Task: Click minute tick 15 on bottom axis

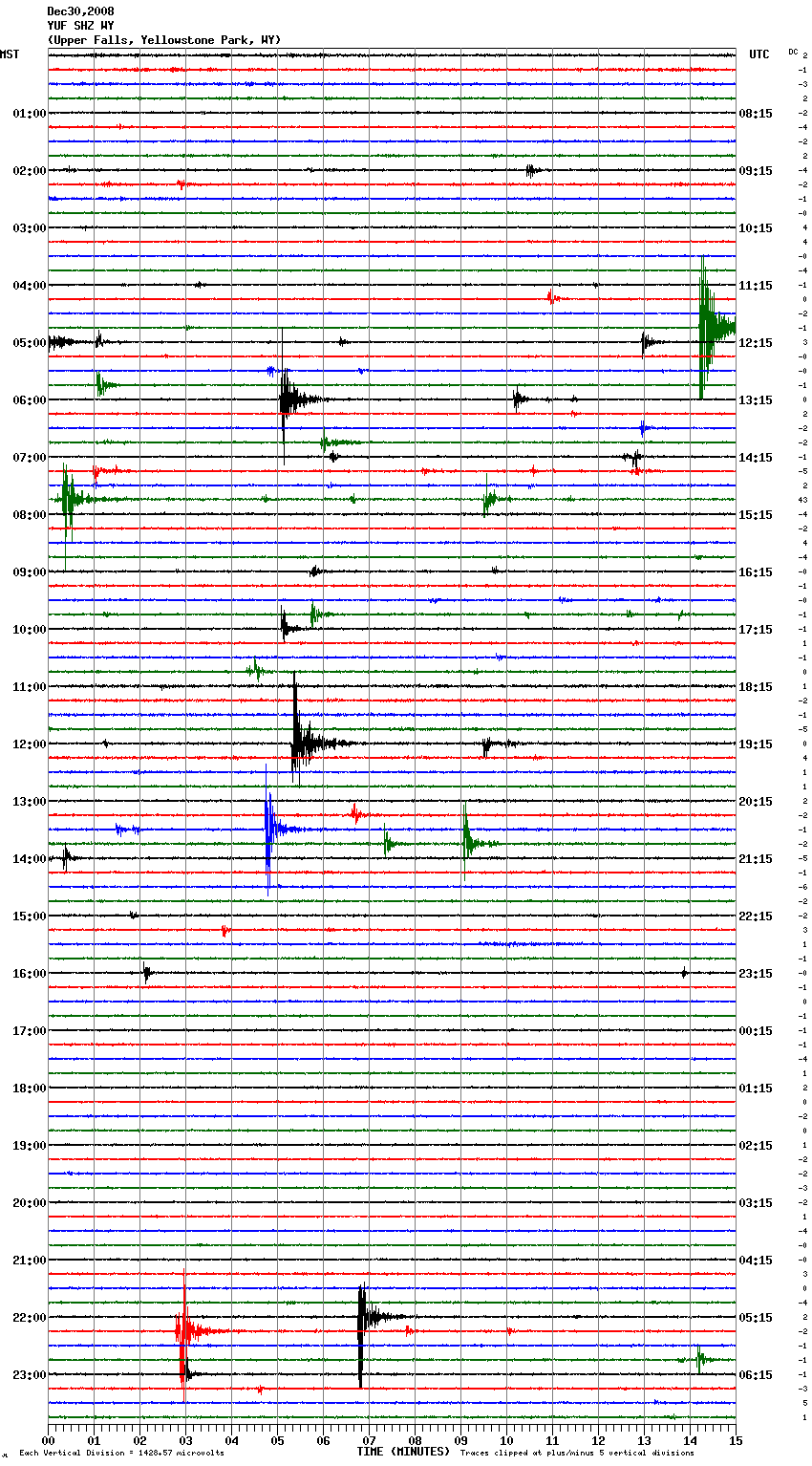Action: pos(736,1440)
